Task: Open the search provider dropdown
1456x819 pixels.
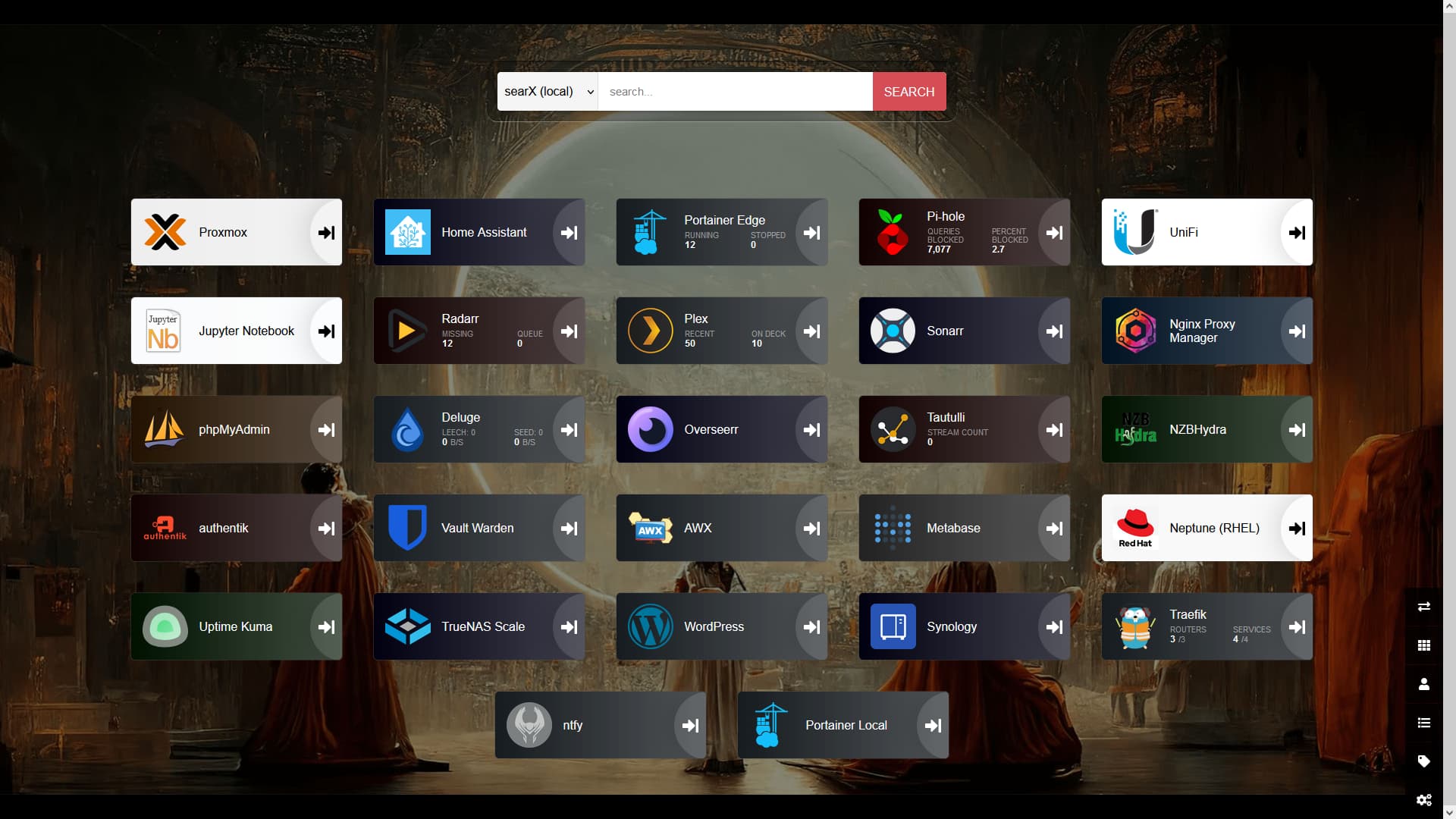Action: 547,91
